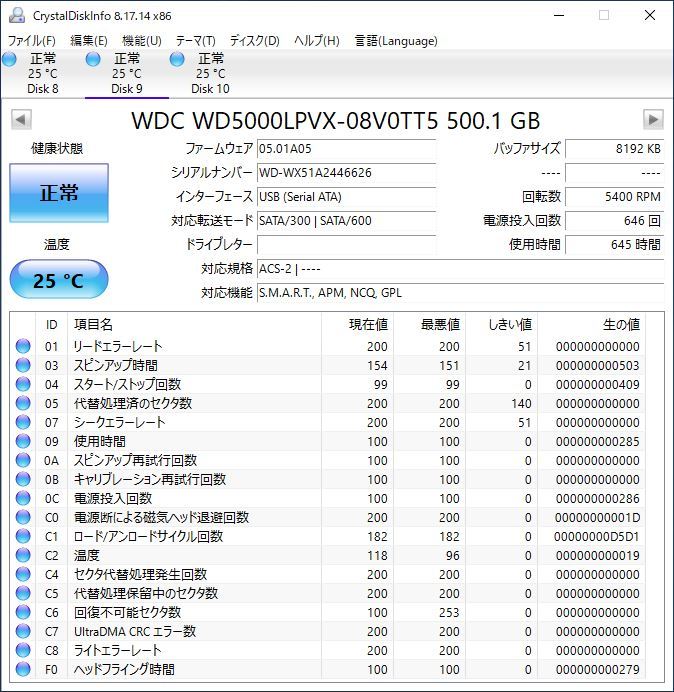Close the CrystalDiskInfo window
The width and height of the screenshot is (674, 692).
click(650, 15)
